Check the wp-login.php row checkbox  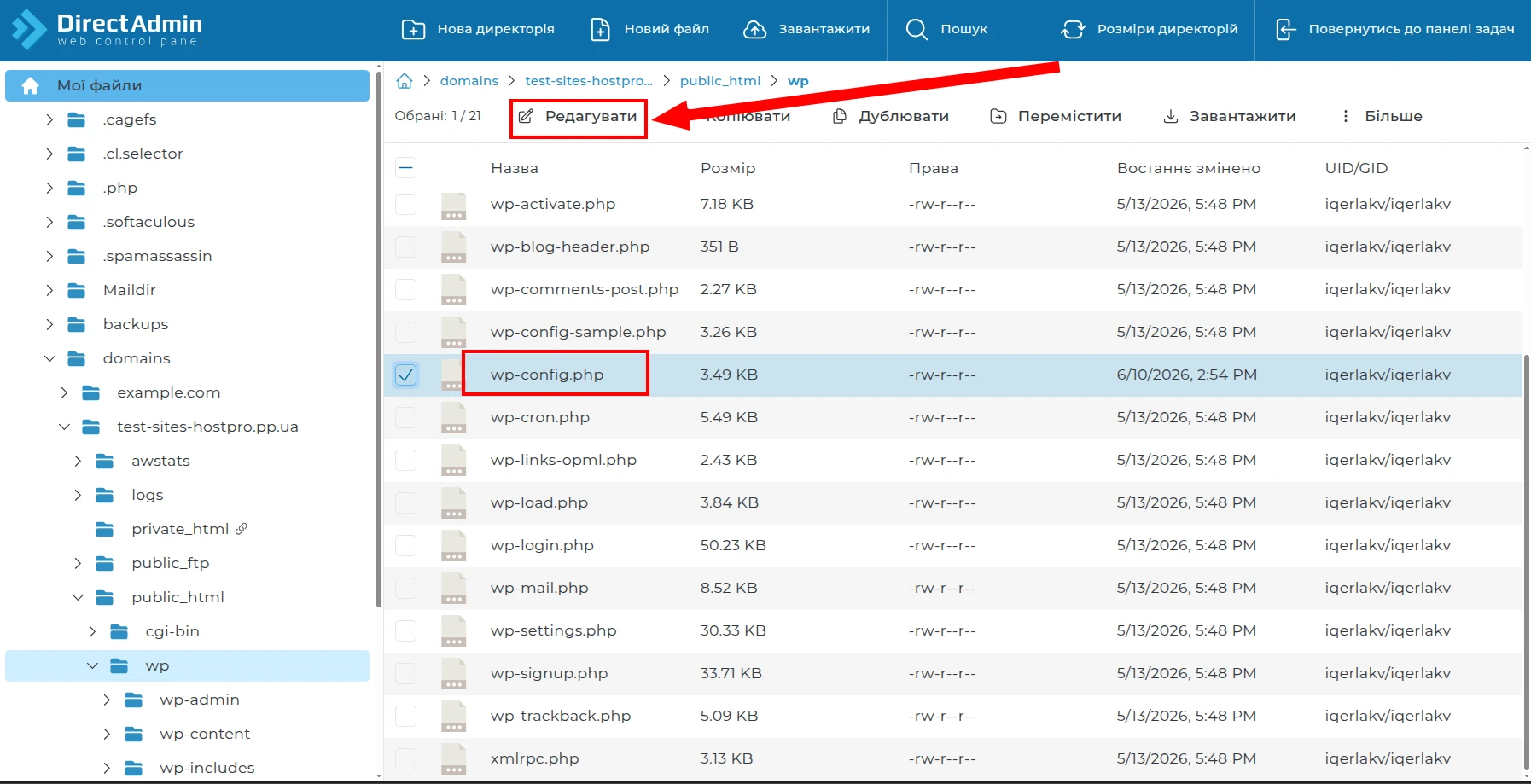pos(406,545)
